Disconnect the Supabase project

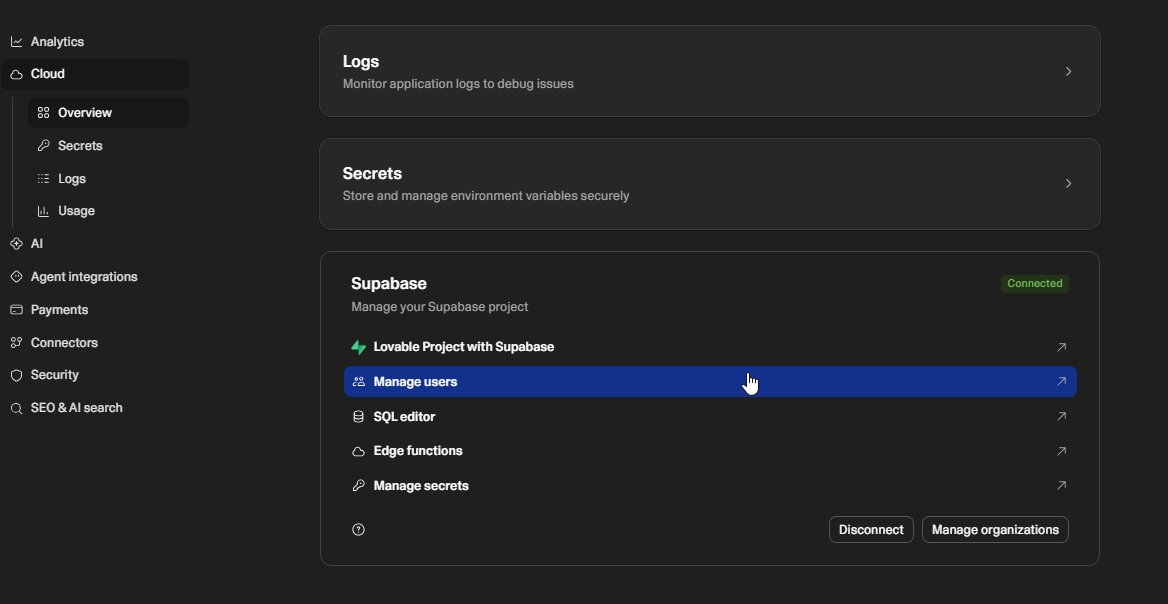pos(871,530)
